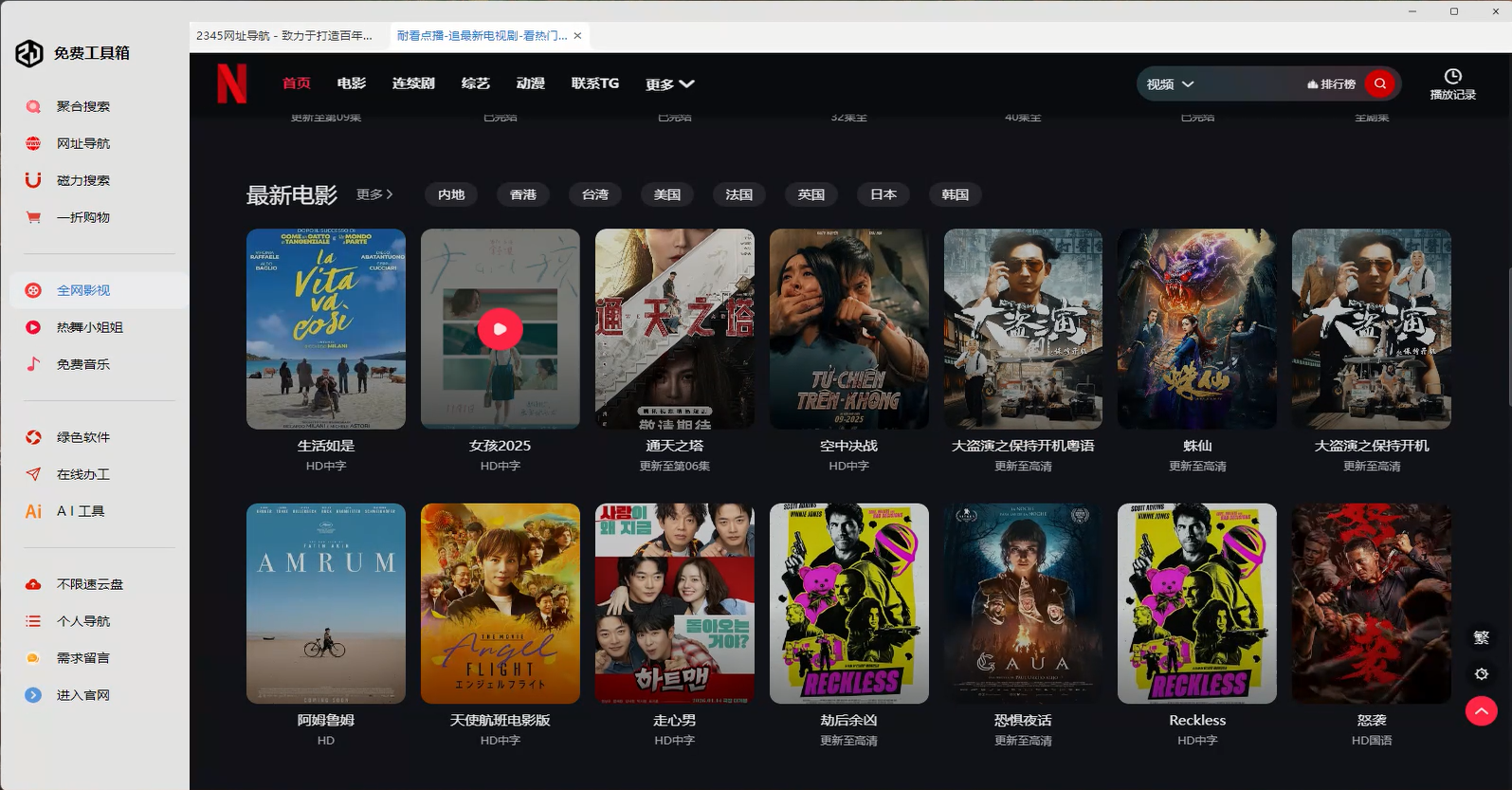Expand 更多 next to 最新电影
Image resolution: width=1512 pixels, height=790 pixels.
coord(374,194)
